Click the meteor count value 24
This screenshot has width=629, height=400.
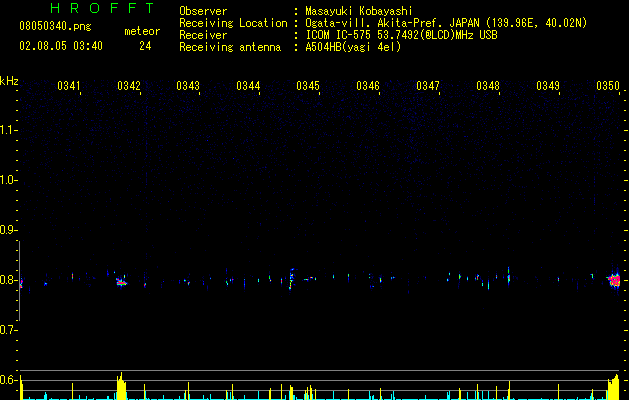pos(145,46)
